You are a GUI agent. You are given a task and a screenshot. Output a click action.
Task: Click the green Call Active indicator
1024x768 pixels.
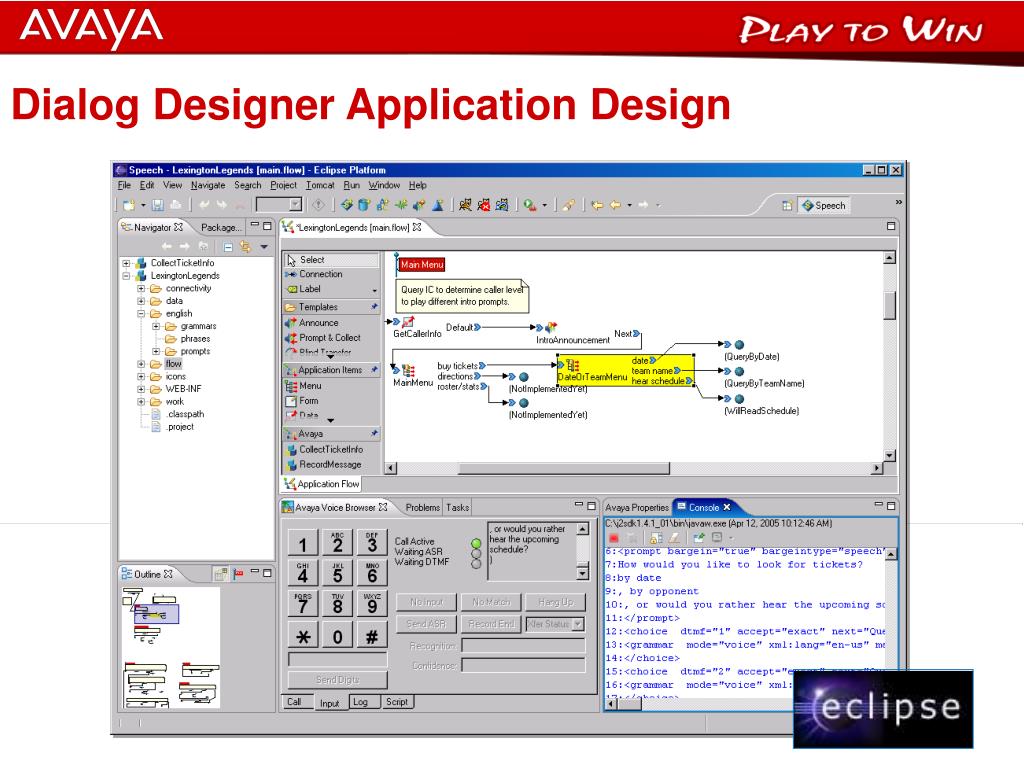(x=476, y=543)
